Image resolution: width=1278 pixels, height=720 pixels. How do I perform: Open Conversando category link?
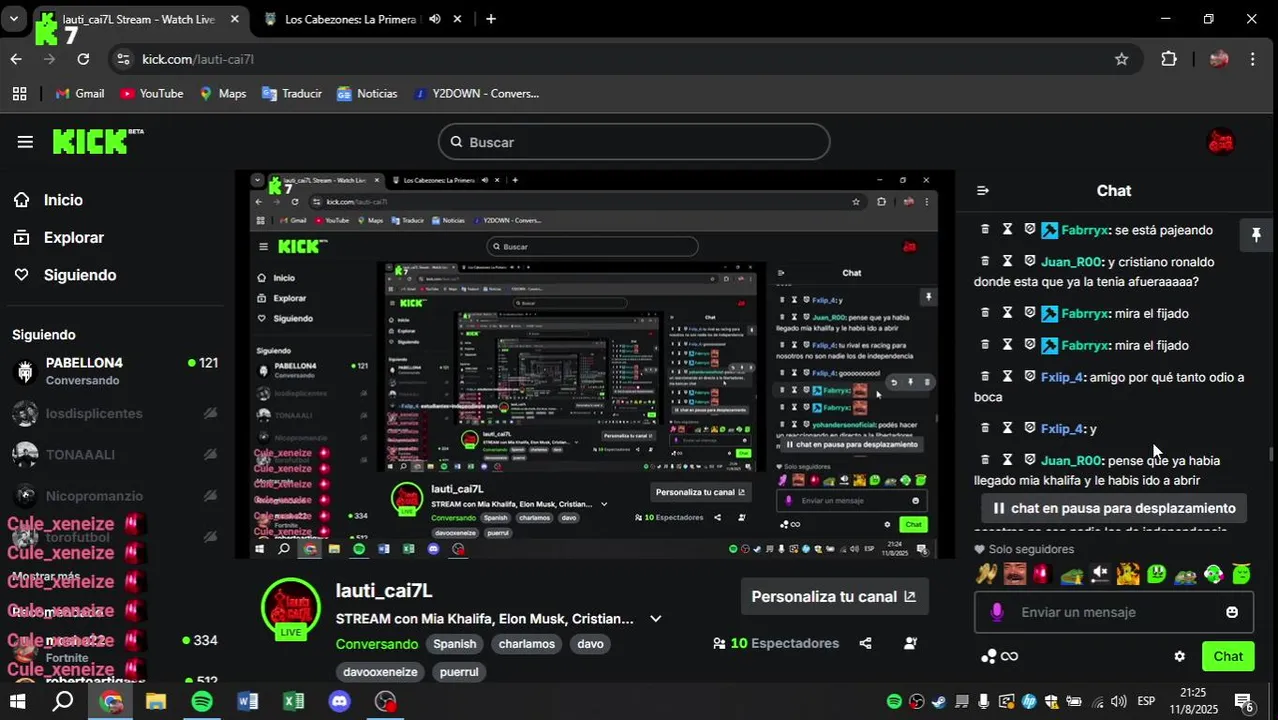(377, 644)
